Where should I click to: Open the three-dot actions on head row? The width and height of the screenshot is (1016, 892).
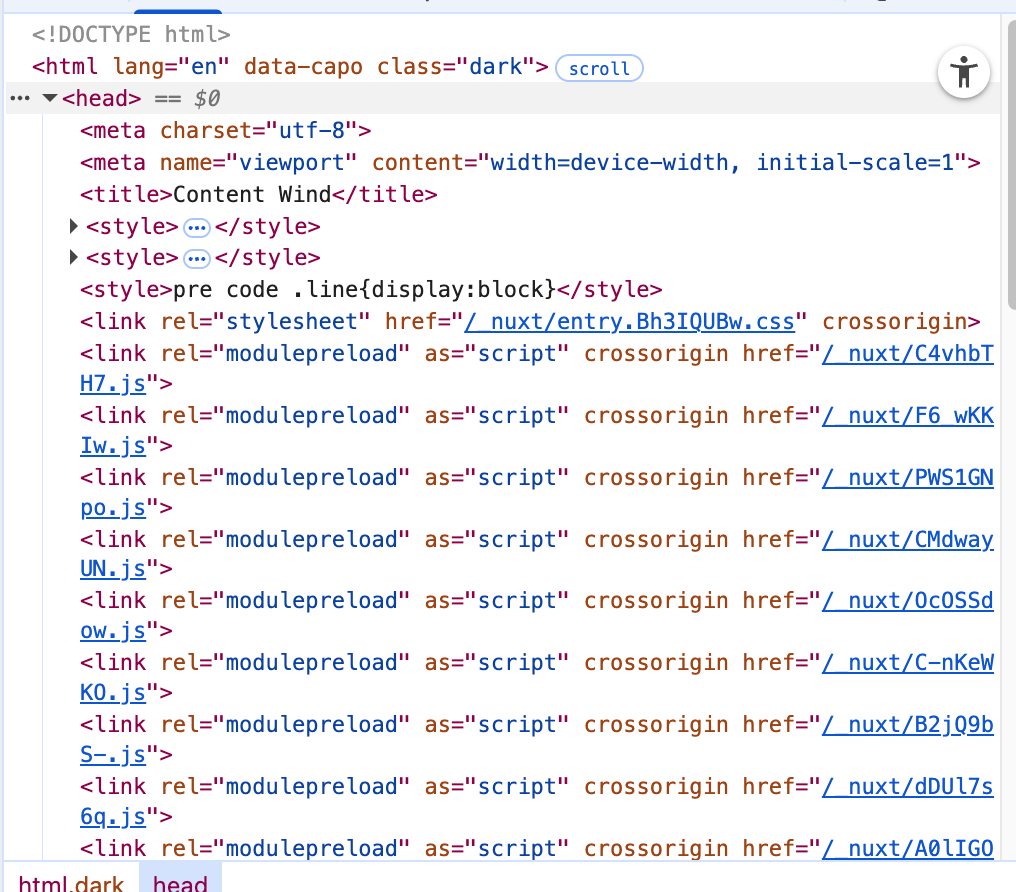tap(19, 99)
